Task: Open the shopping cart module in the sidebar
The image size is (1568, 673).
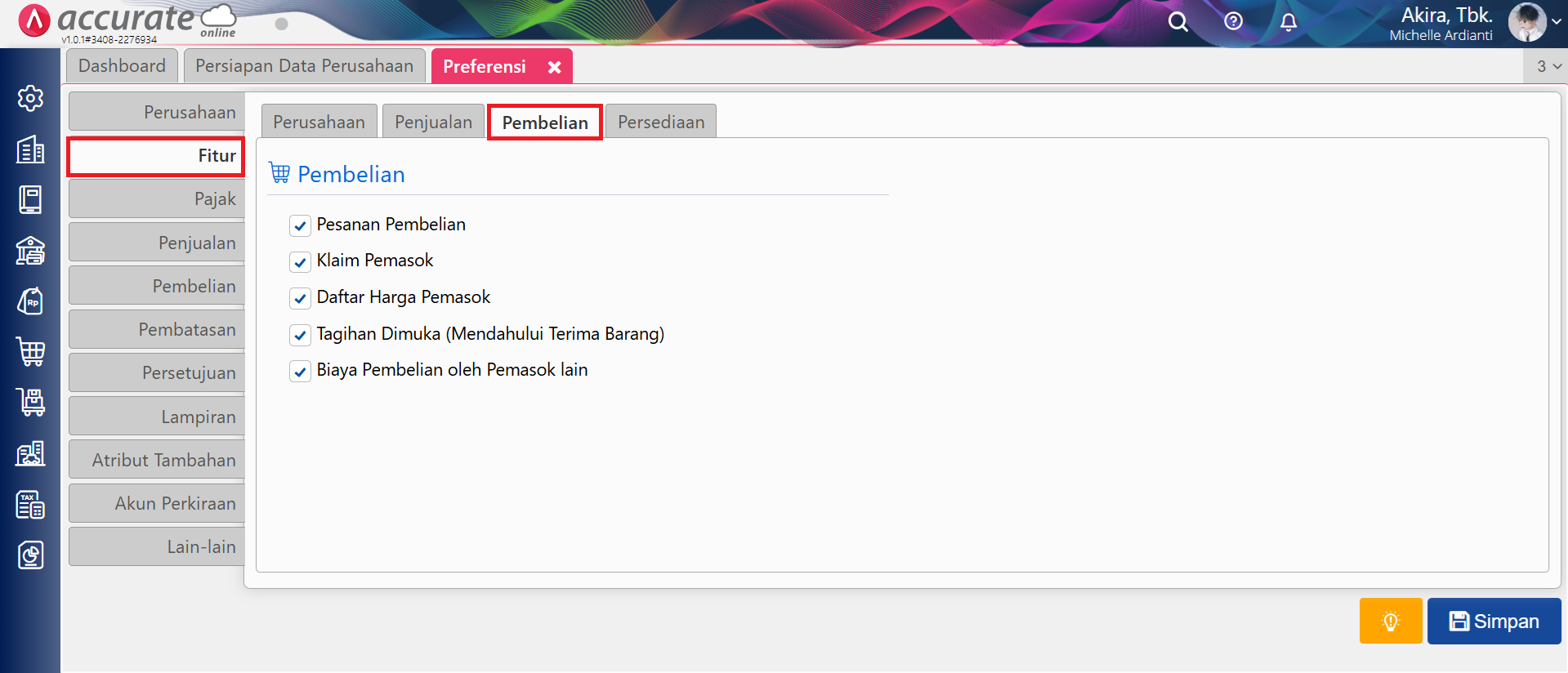Action: (x=30, y=352)
